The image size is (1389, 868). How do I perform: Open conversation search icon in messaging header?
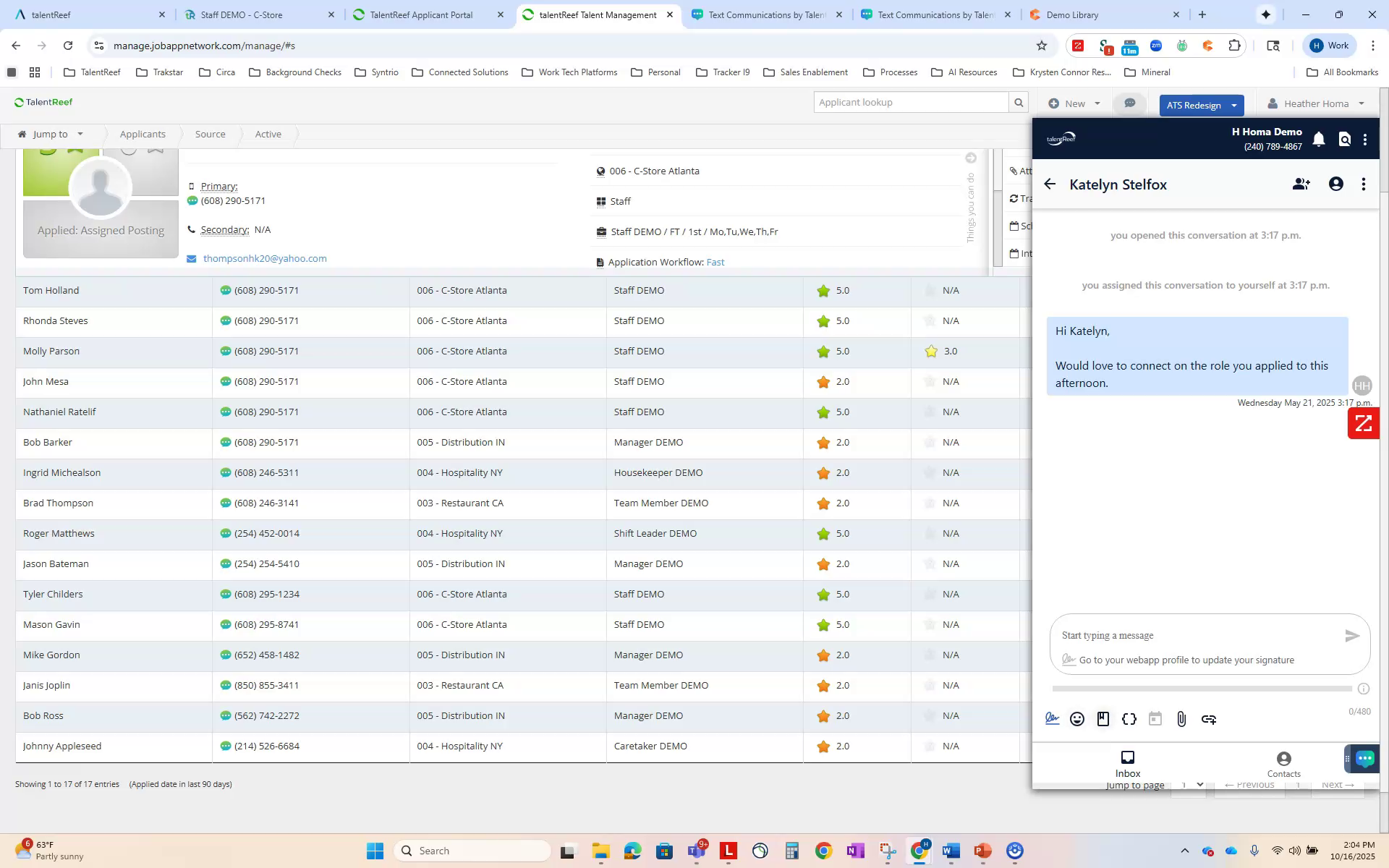click(1344, 139)
